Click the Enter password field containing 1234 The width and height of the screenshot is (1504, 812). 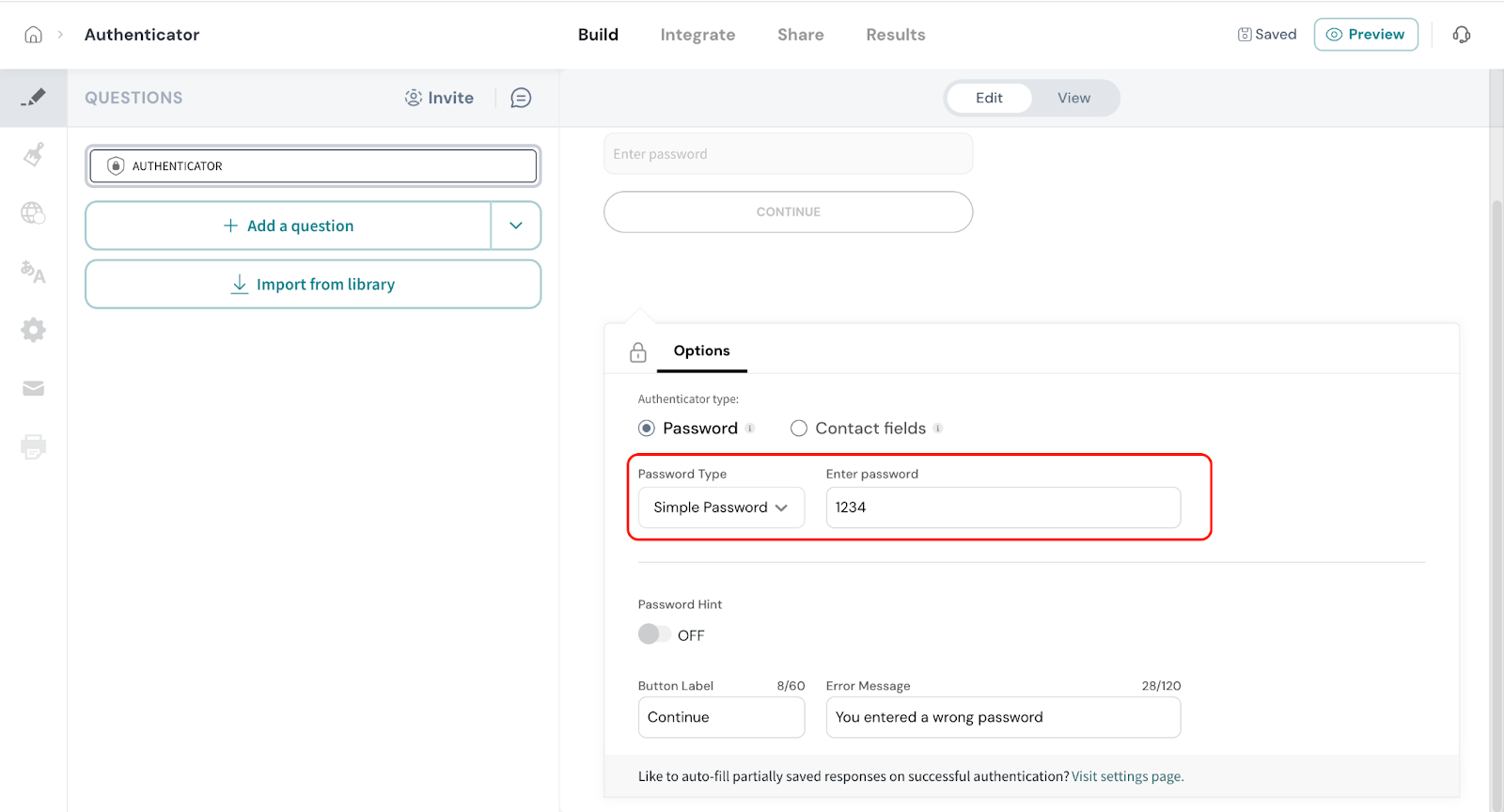(1002, 507)
